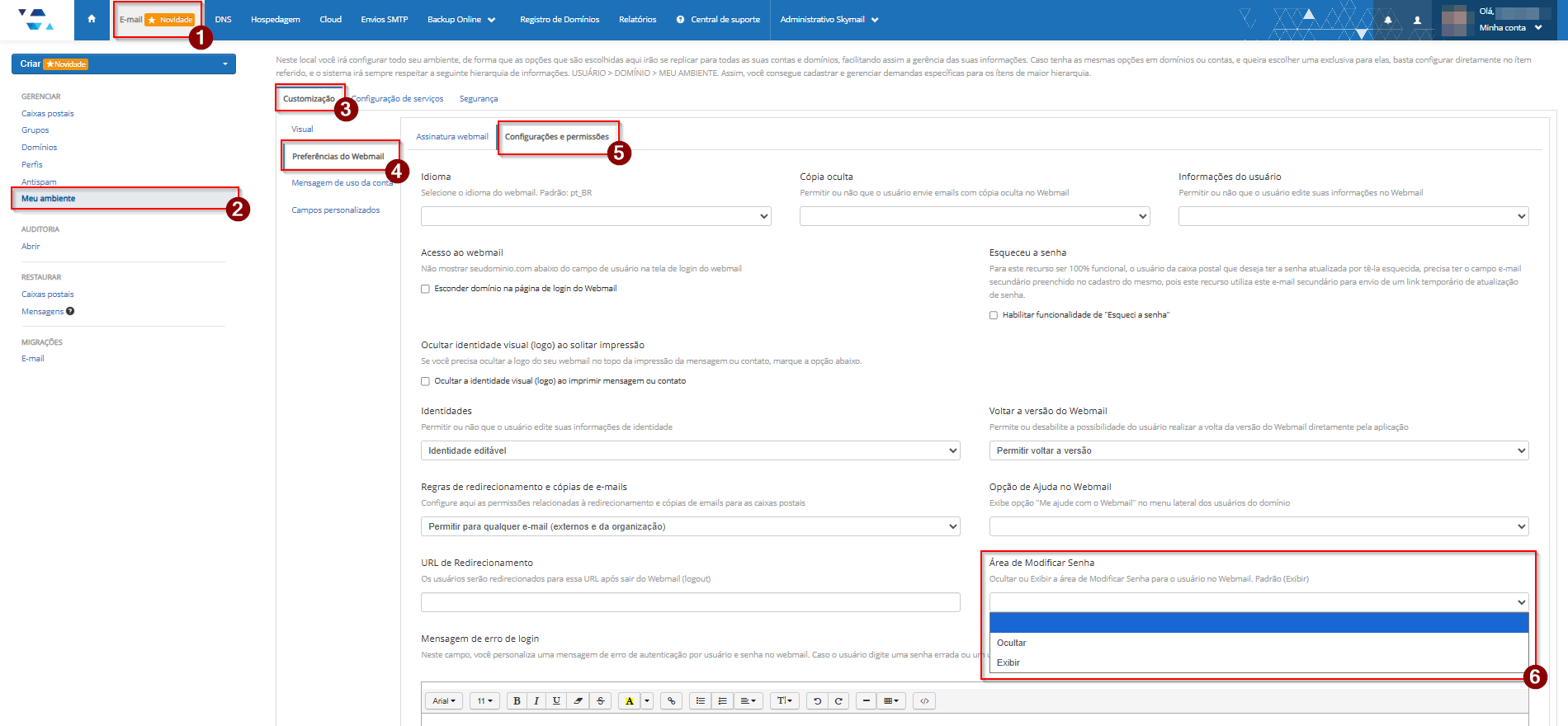
Task: Open the Segurança tab
Action: tap(478, 99)
